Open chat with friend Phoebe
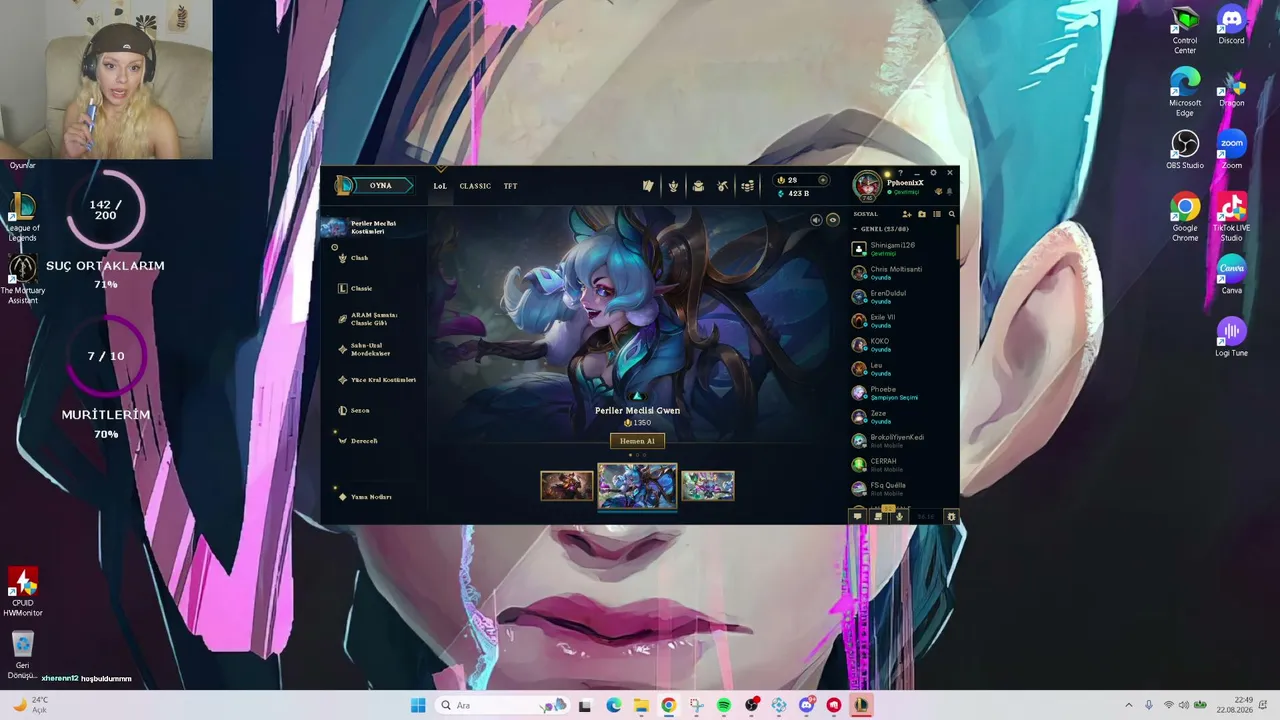Image resolution: width=1280 pixels, height=720 pixels. click(904, 392)
